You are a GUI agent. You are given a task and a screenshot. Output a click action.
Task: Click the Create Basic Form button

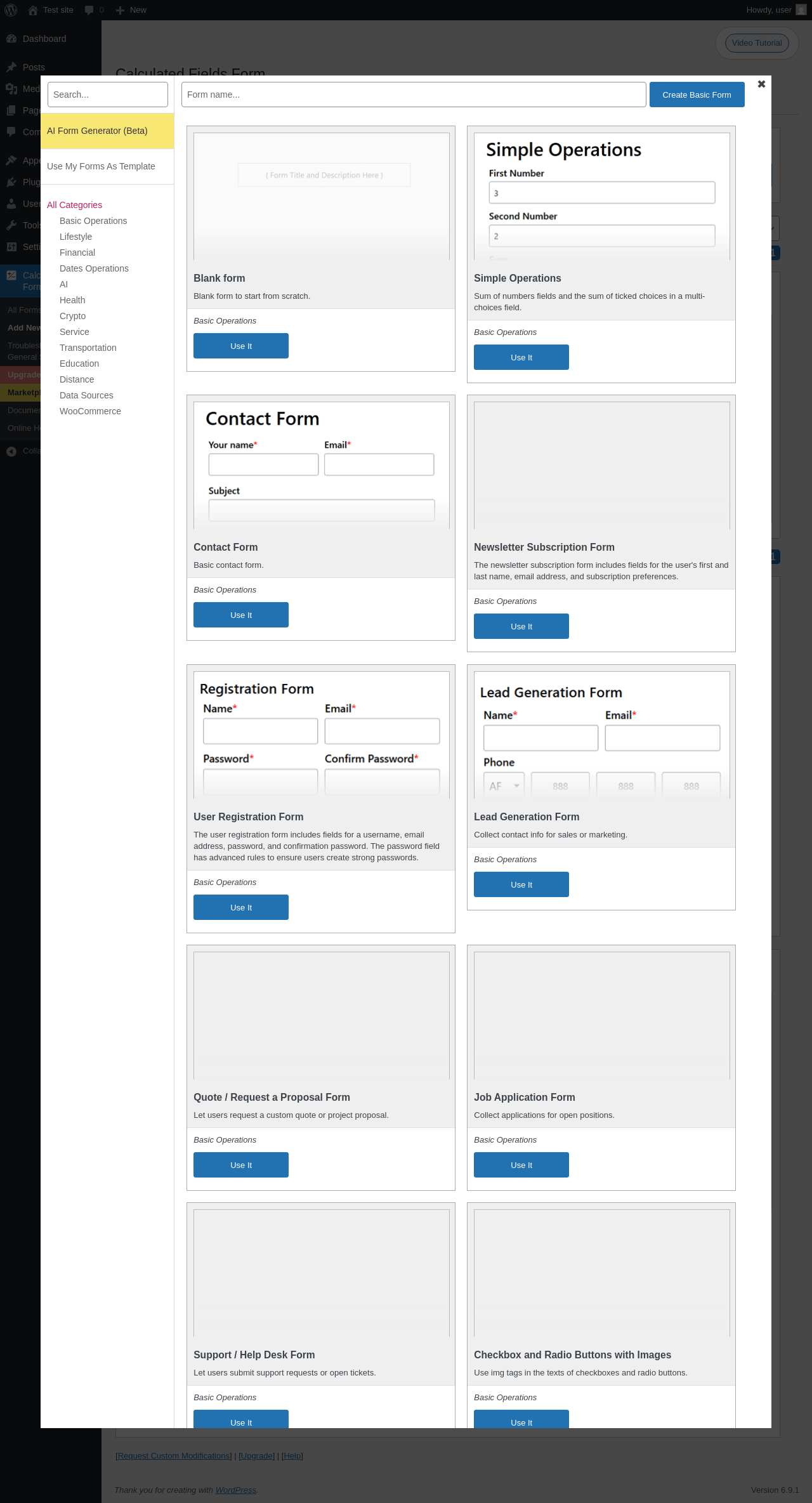tap(697, 95)
